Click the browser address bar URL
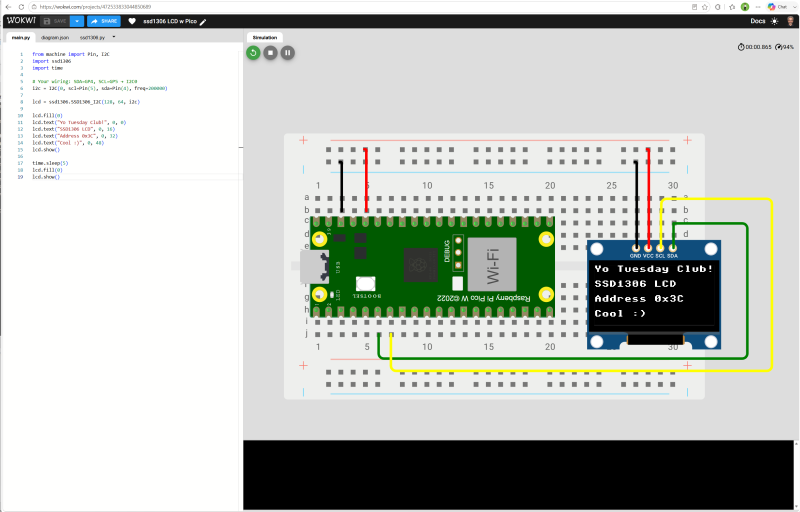Screen dimensions: 800x512 point(95,7)
